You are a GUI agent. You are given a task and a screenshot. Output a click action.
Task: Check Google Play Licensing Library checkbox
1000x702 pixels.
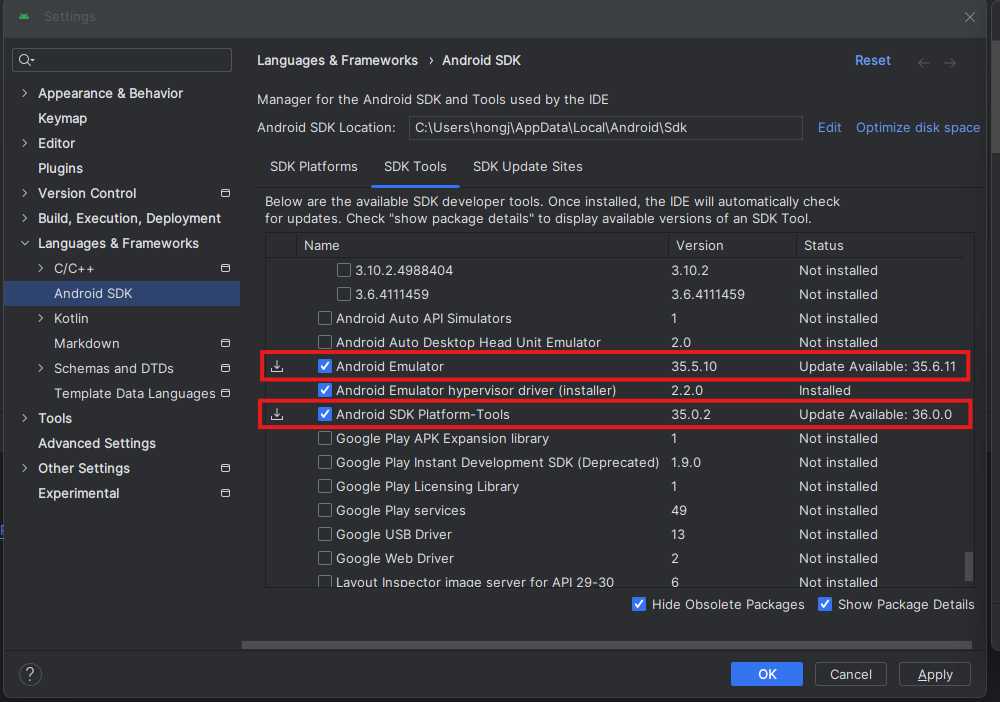(x=325, y=486)
